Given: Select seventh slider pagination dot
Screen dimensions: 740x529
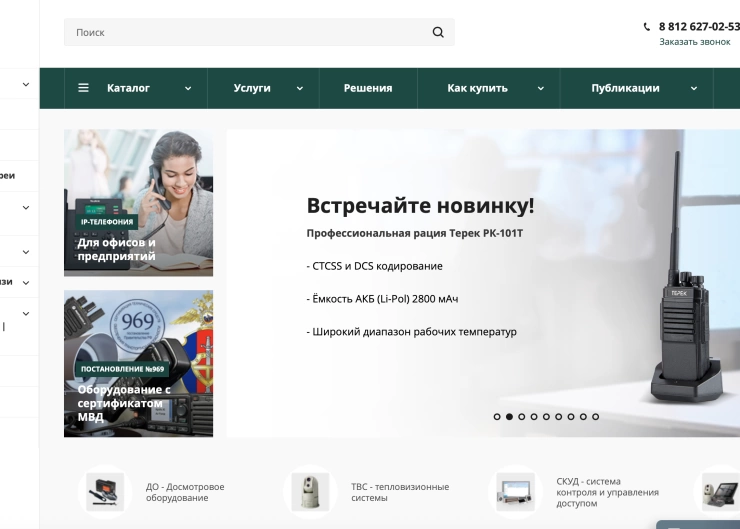Looking at the screenshot, I should pyautogui.click(x=571, y=417).
